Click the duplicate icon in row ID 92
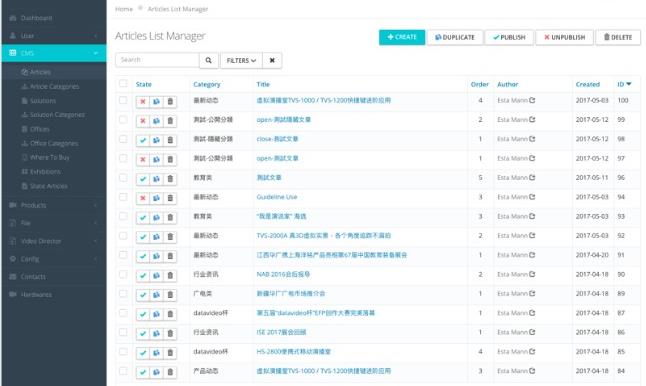The width and height of the screenshot is (646, 386). click(156, 237)
